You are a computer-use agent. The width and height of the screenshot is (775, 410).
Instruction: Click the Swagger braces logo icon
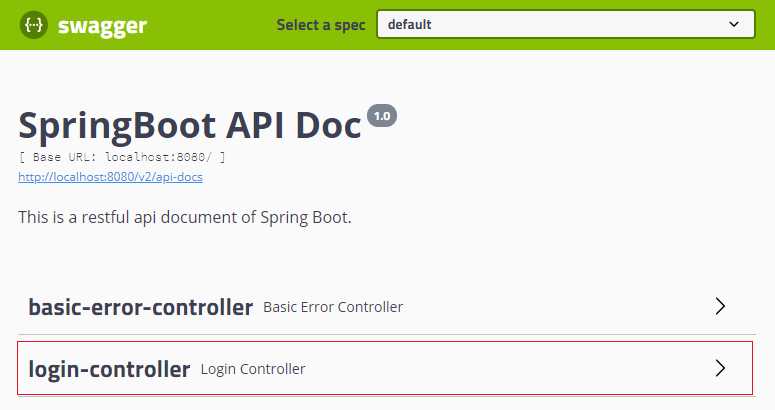click(x=36, y=25)
